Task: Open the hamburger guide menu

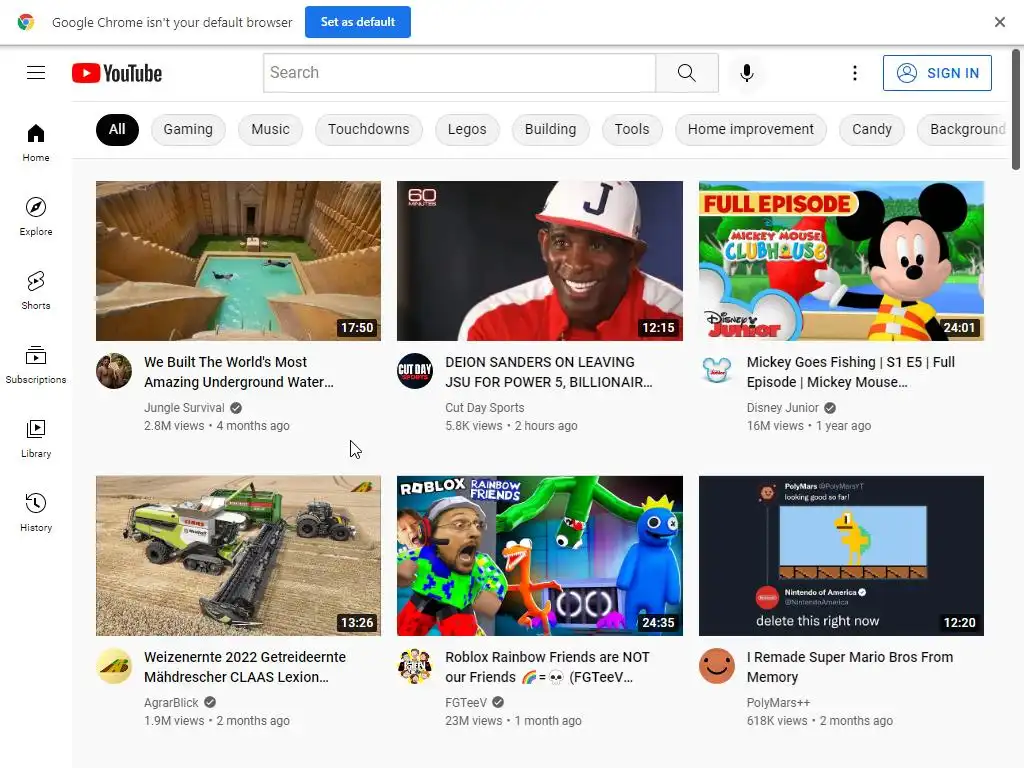Action: pyautogui.click(x=36, y=72)
